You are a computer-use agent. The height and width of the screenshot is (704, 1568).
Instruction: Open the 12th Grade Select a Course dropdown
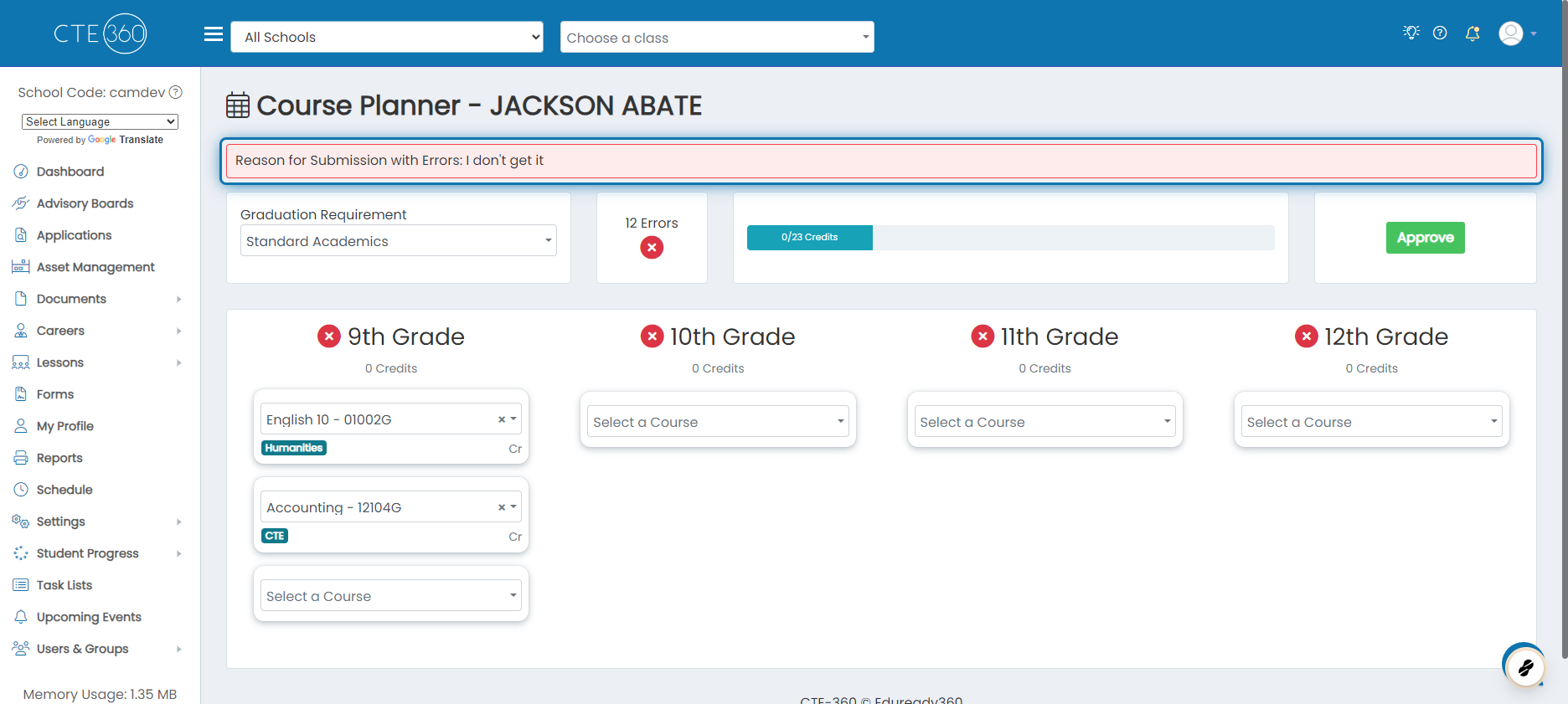pyautogui.click(x=1371, y=422)
